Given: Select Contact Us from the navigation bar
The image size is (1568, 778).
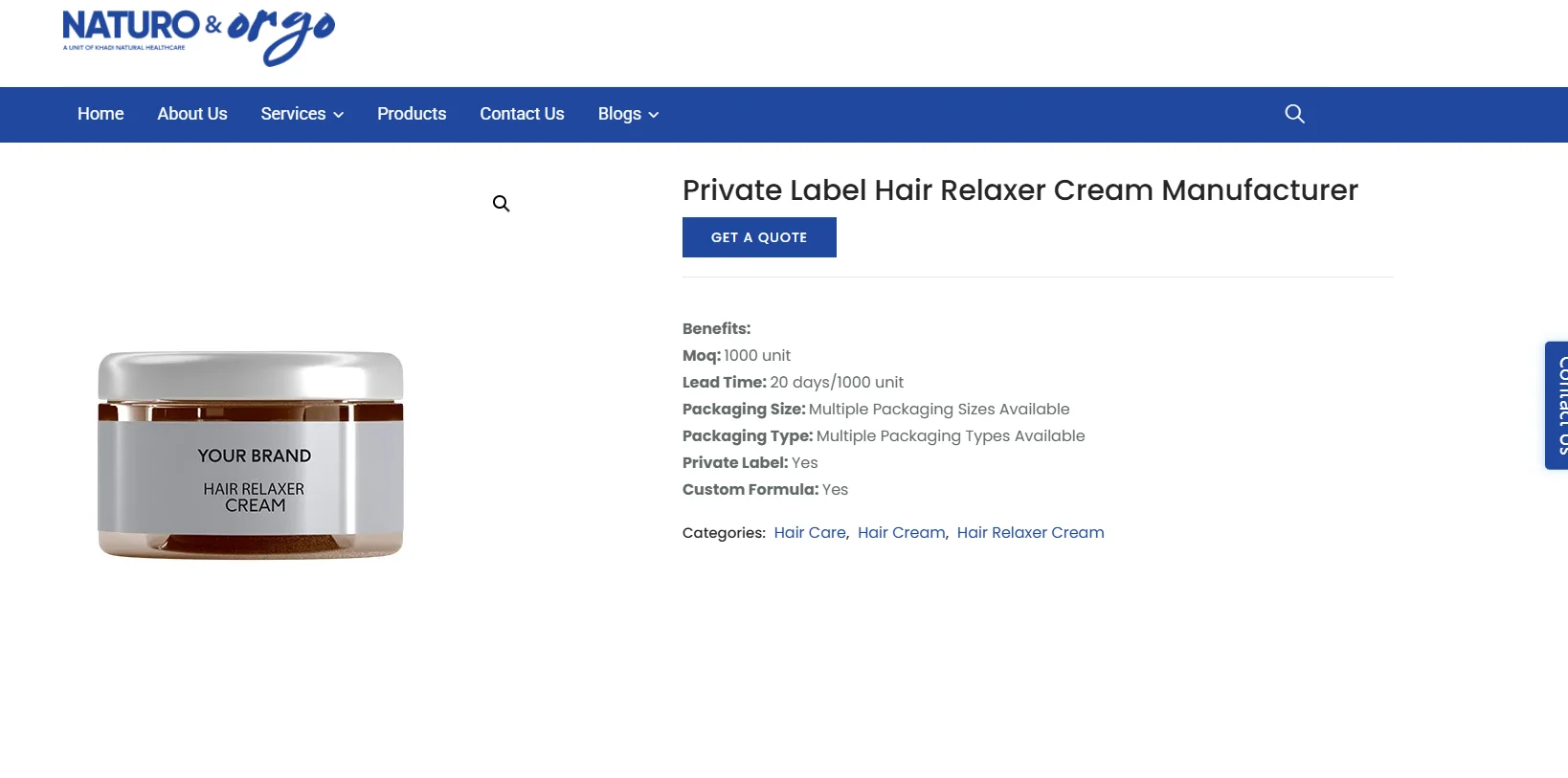Looking at the screenshot, I should click(521, 114).
